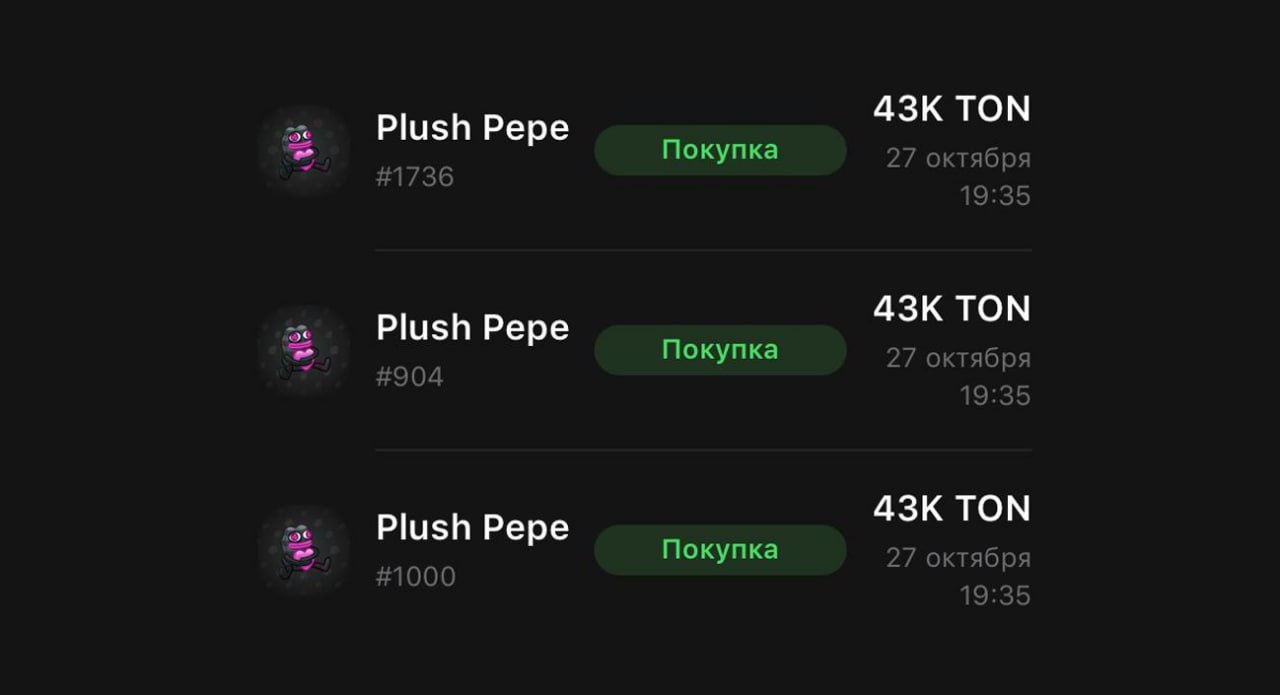Click the 43K TON price for #1736

tap(951, 109)
